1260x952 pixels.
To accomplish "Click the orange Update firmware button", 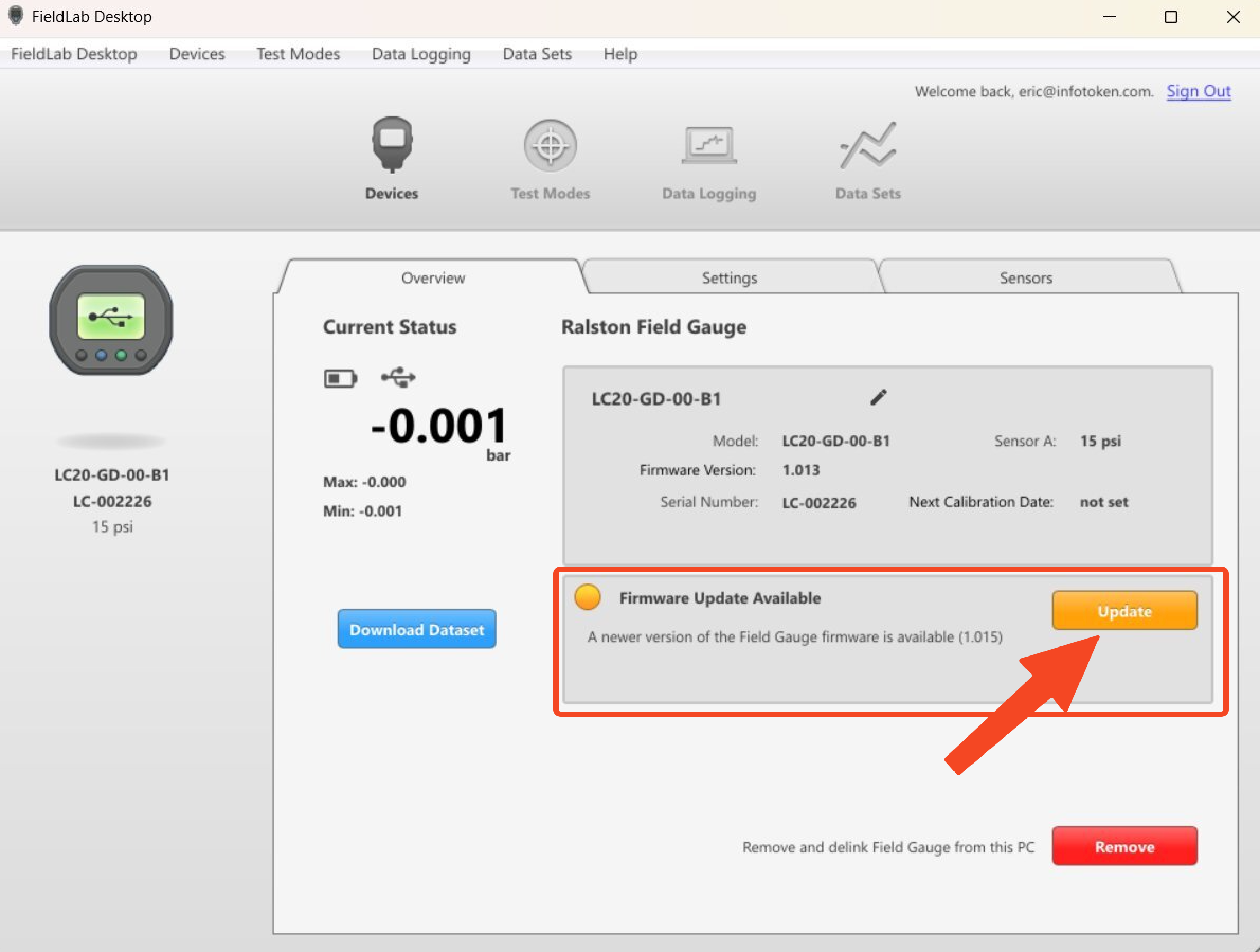I will click(x=1124, y=610).
